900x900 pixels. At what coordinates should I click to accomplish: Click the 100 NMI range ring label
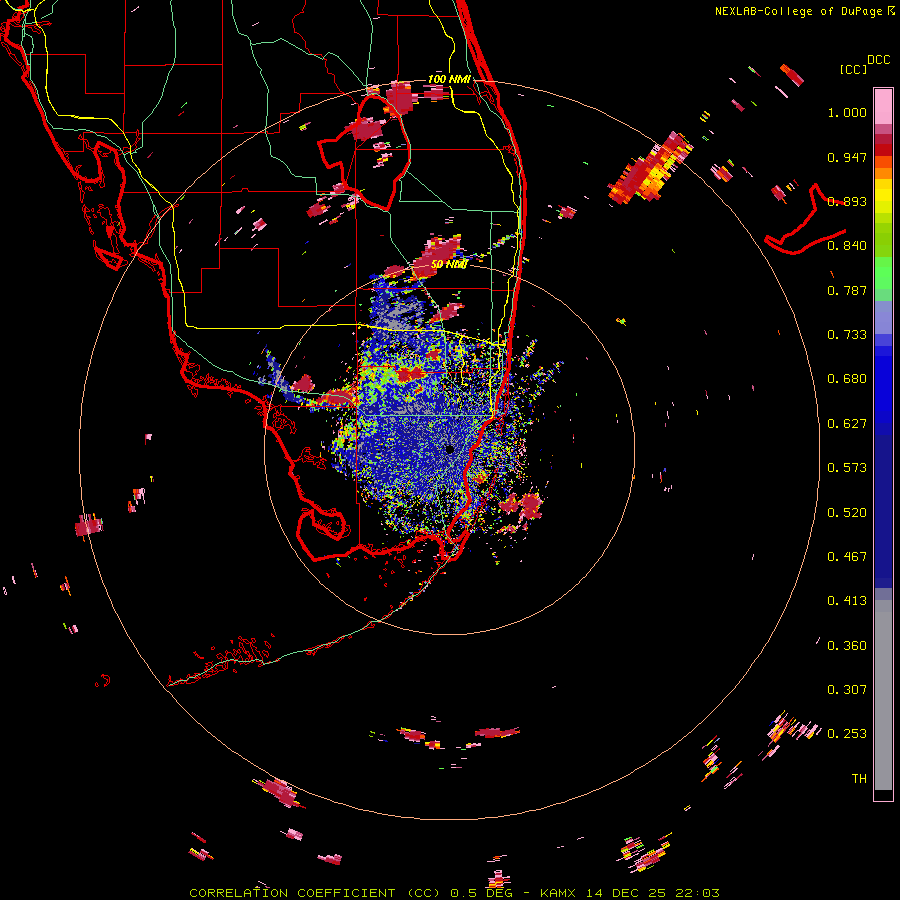click(449, 79)
